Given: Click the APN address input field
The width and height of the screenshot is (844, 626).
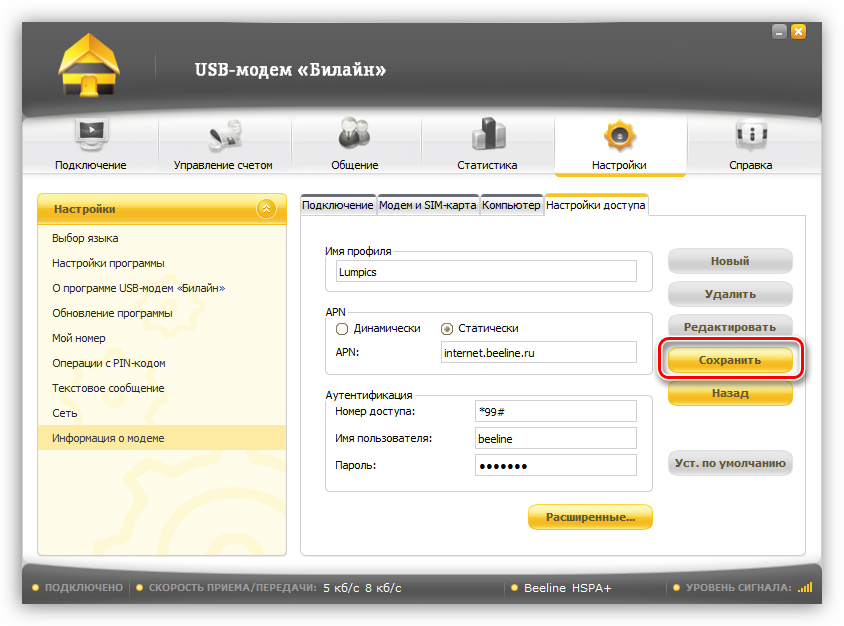Looking at the screenshot, I should point(538,352).
